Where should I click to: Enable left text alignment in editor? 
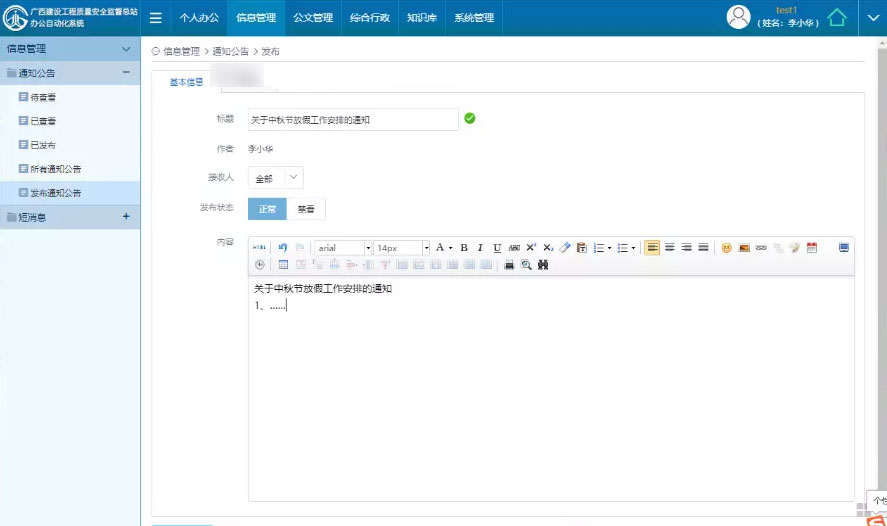tap(652, 248)
